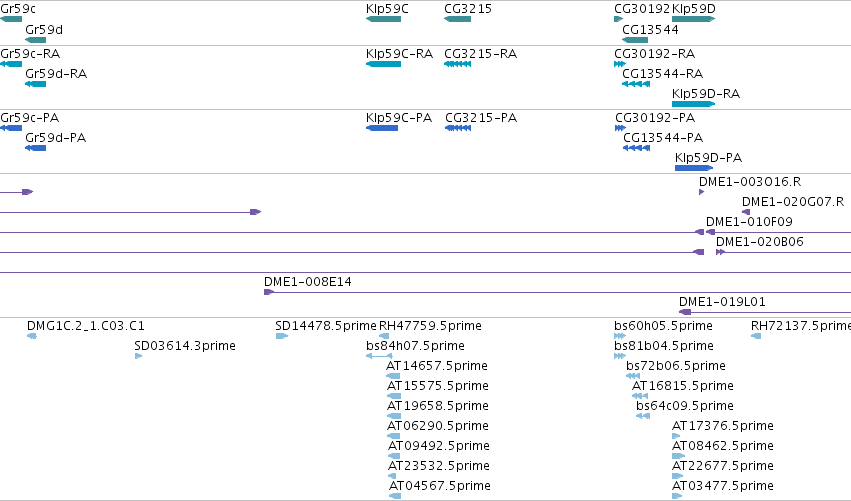Click the CG3215 gene feature
Screen dimensions: 851x501
point(457,19)
